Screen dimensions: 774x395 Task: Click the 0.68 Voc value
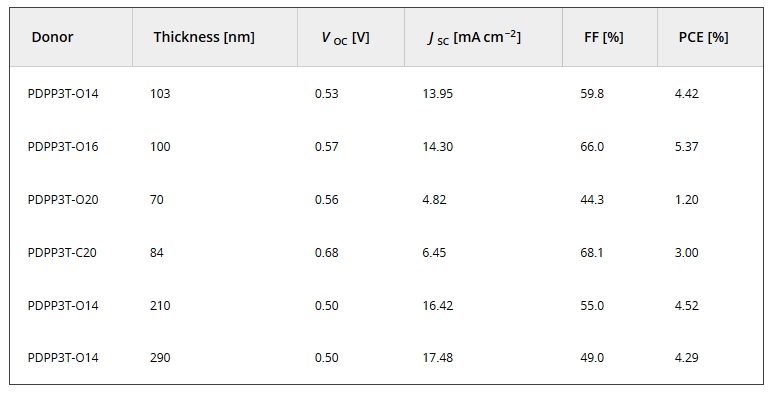pos(327,253)
